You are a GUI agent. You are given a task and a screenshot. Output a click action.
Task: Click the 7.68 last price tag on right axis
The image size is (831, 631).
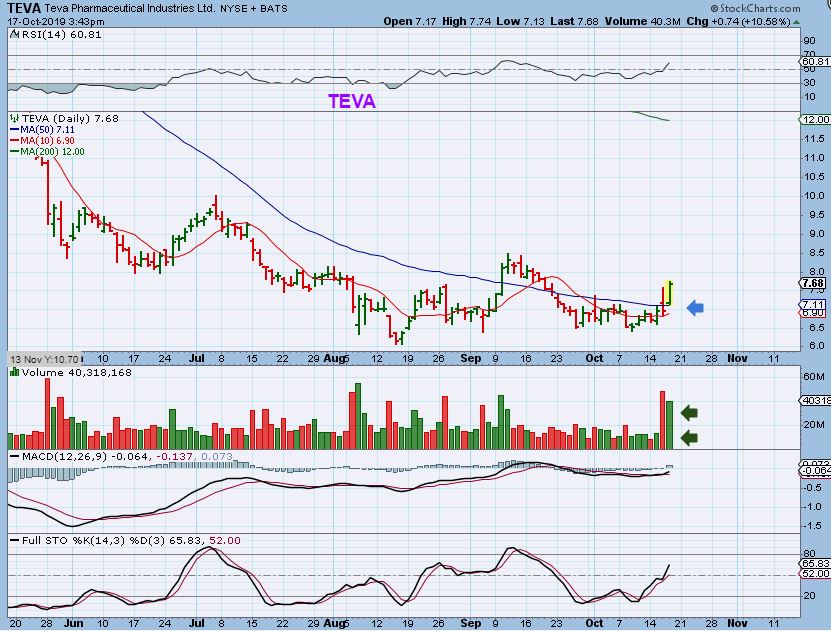(814, 283)
